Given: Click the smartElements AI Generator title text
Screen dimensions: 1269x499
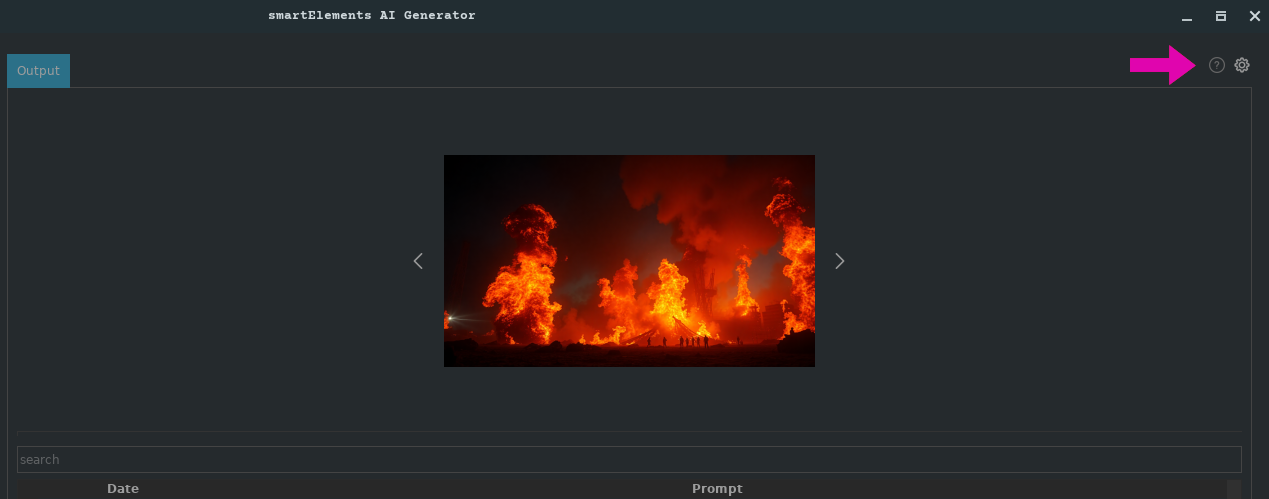Looking at the screenshot, I should [x=371, y=16].
